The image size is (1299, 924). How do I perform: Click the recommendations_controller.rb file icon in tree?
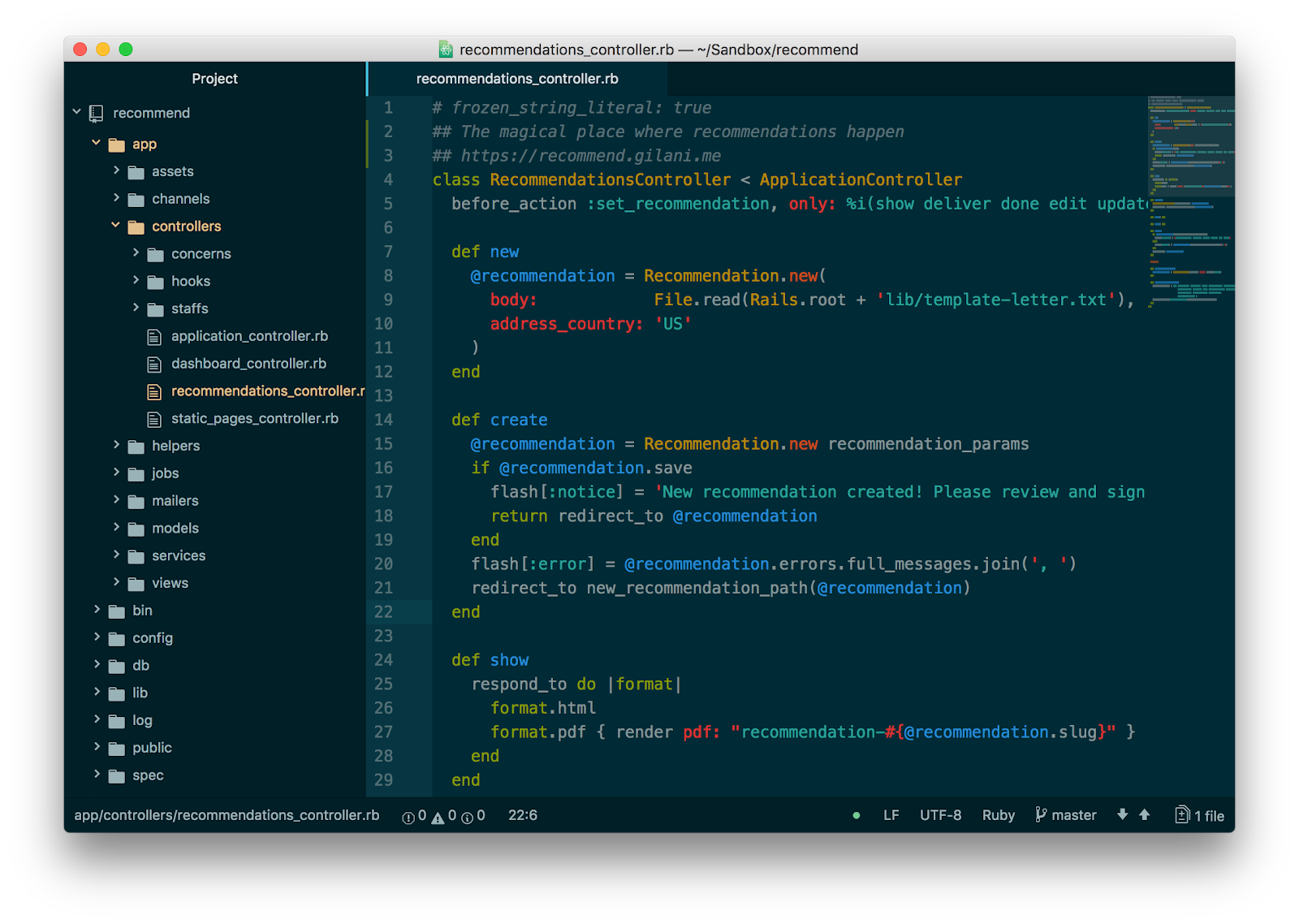(x=154, y=392)
